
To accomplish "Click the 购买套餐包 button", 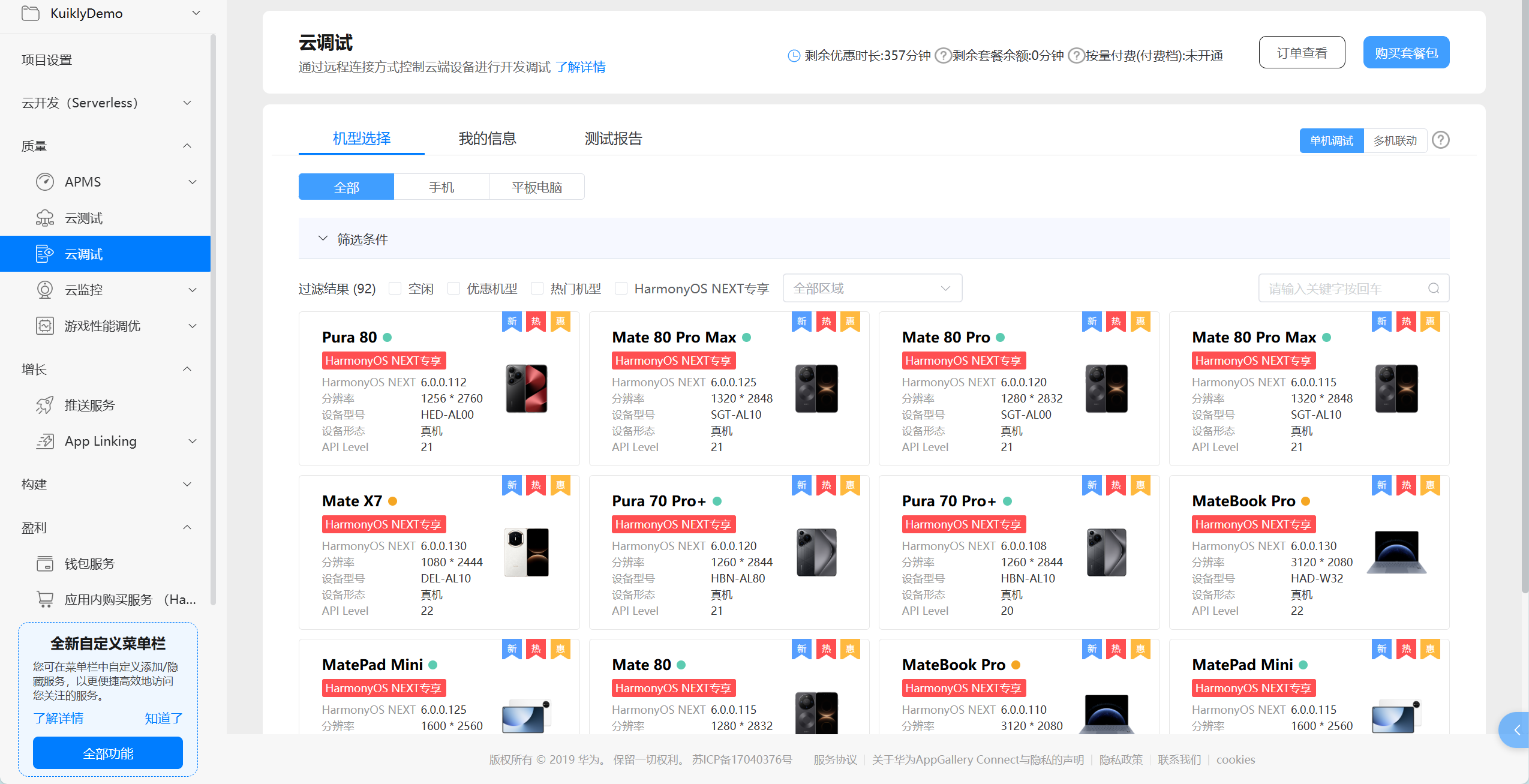I will tap(1406, 52).
